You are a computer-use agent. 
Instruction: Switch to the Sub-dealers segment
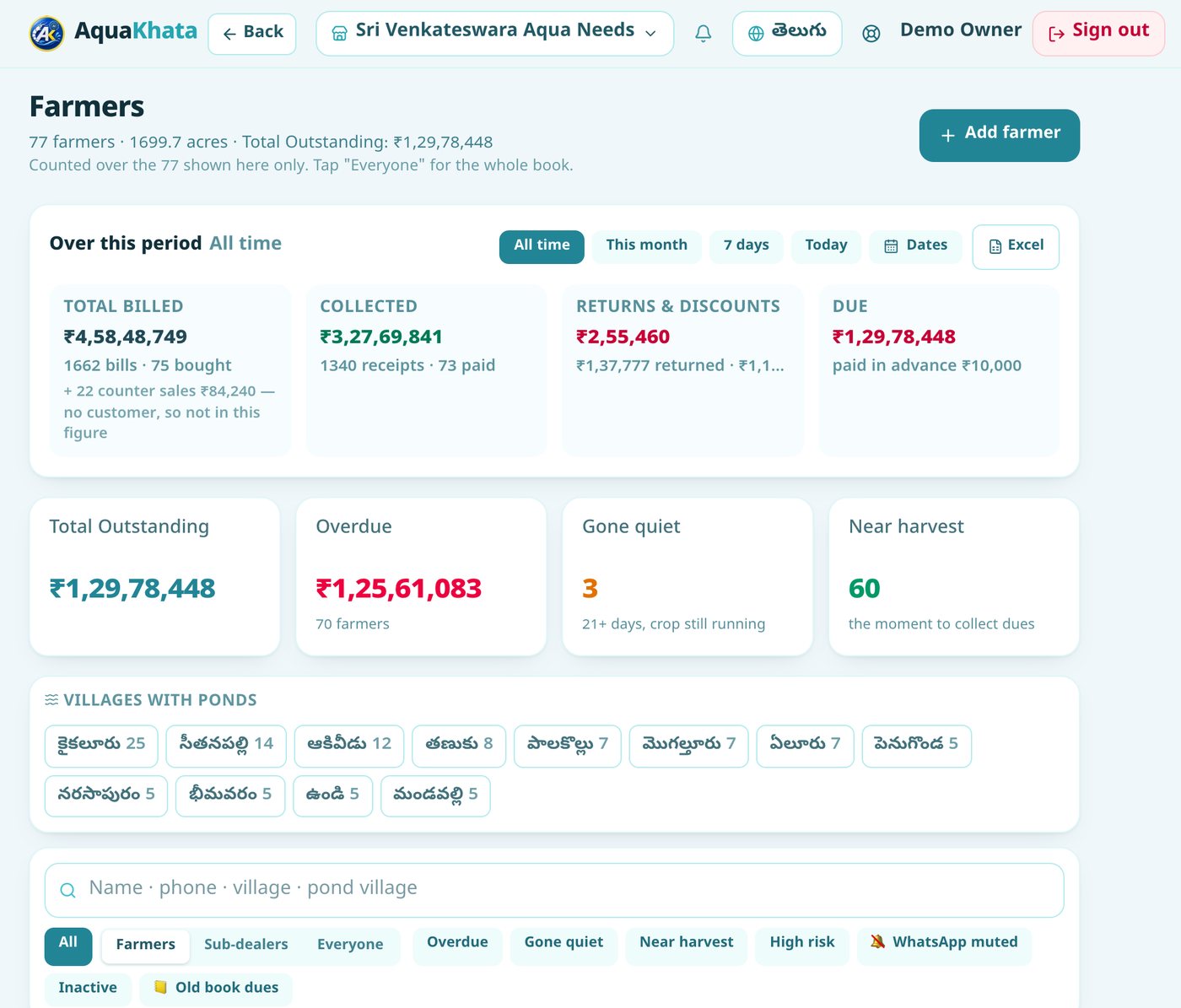coord(246,946)
